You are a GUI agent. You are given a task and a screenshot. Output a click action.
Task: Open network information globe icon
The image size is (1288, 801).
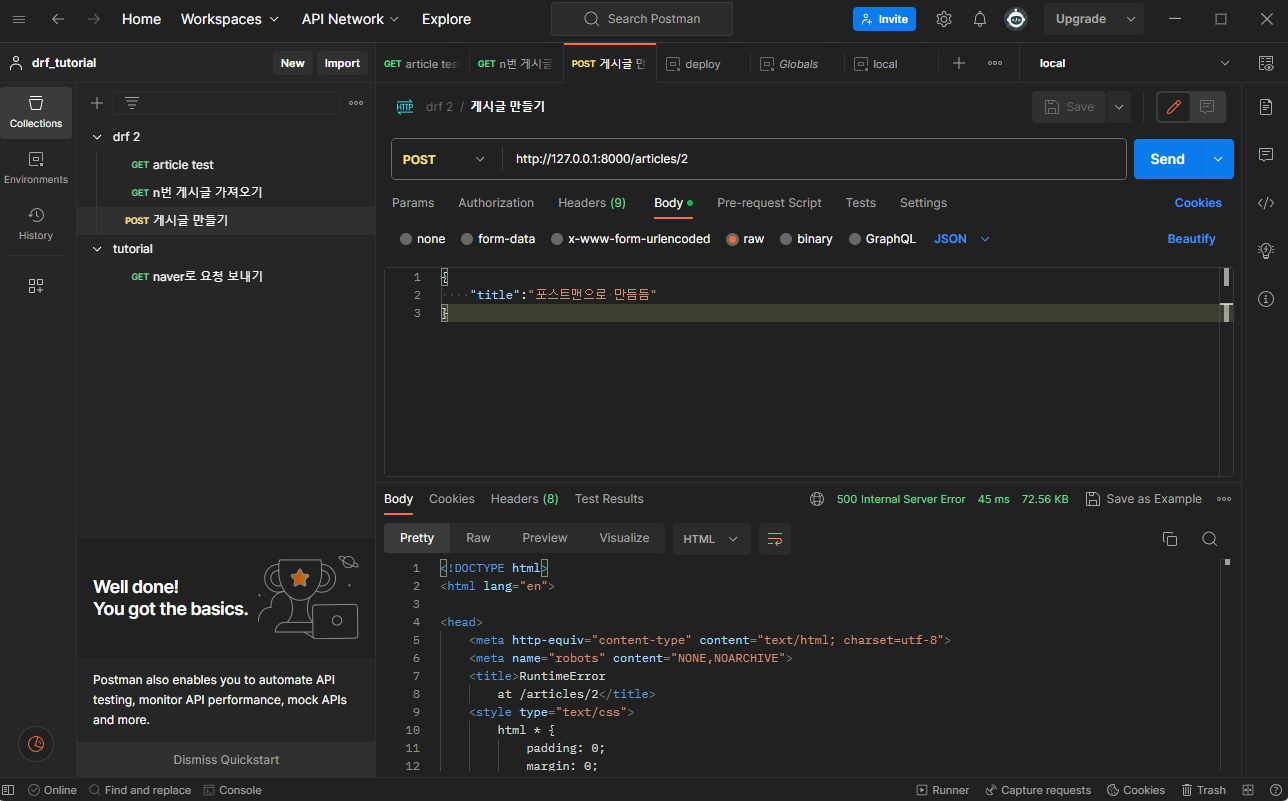817,499
